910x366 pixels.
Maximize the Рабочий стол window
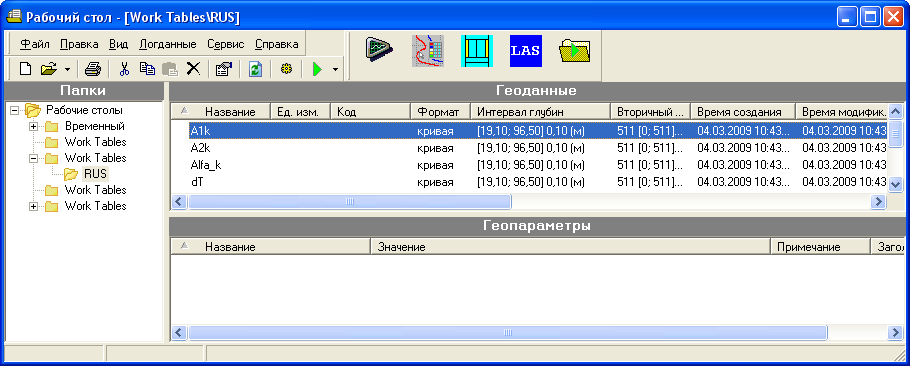[x=871, y=17]
